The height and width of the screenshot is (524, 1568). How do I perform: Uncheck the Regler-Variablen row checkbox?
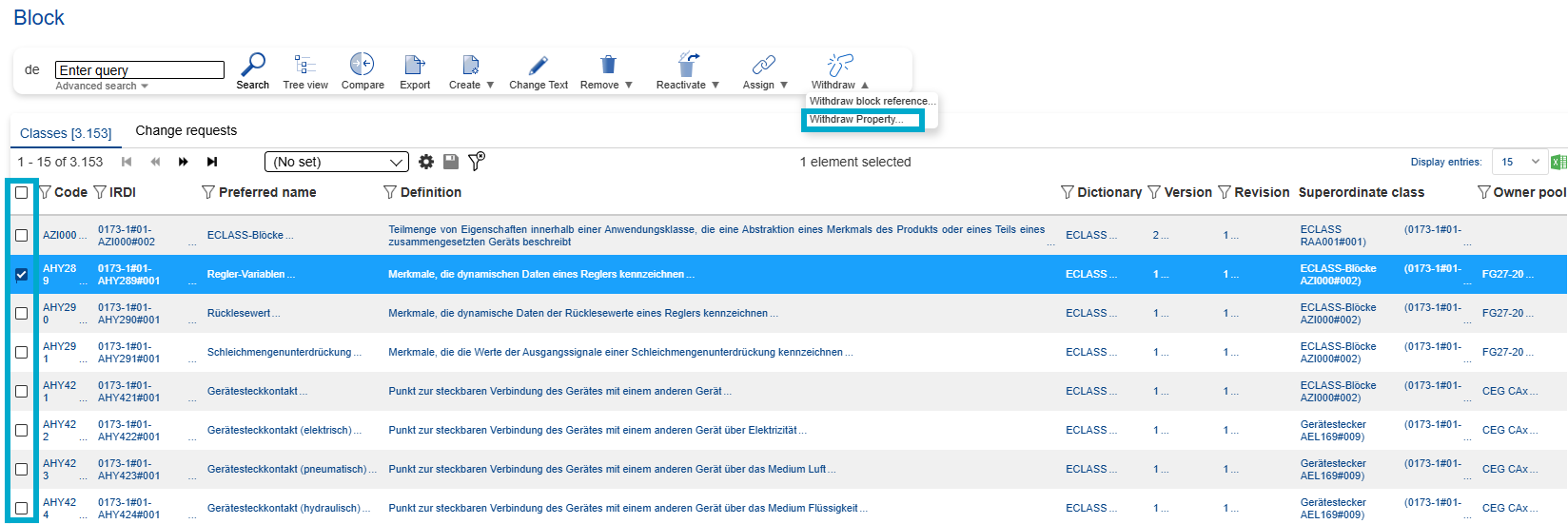tap(21, 275)
